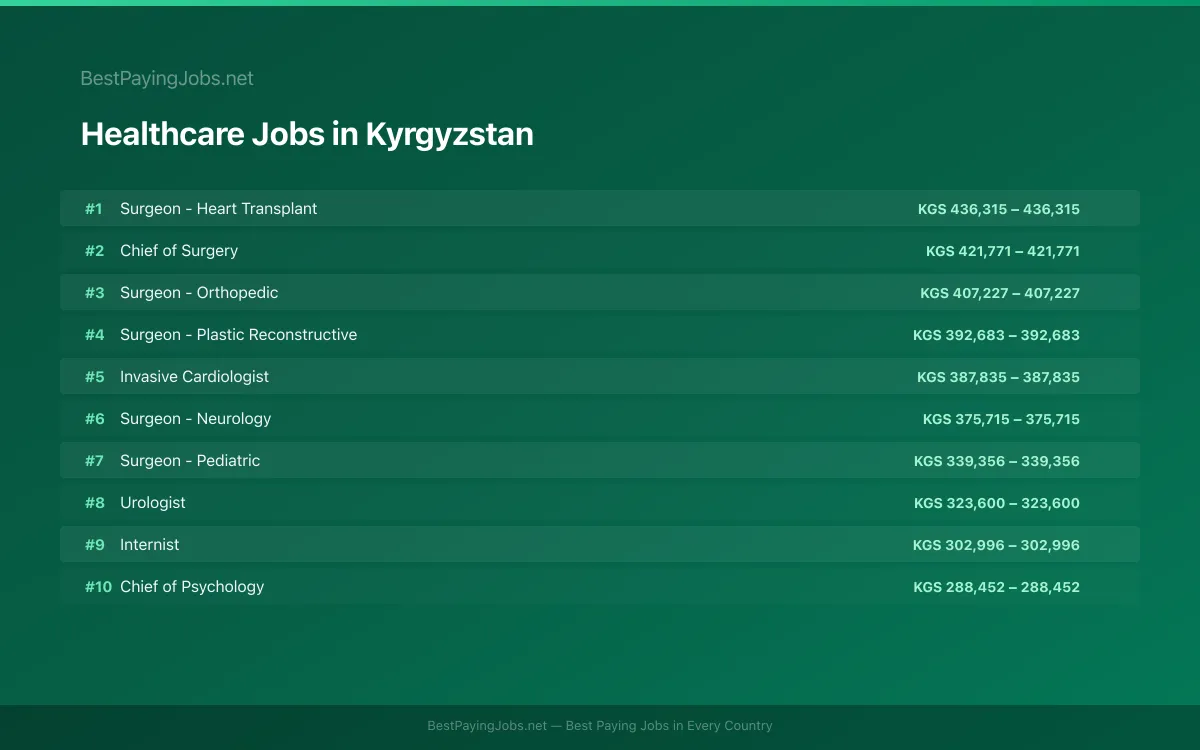The image size is (1200, 750).
Task: Click salary KGS 375,715 – 375,715
Action: coord(1001,419)
